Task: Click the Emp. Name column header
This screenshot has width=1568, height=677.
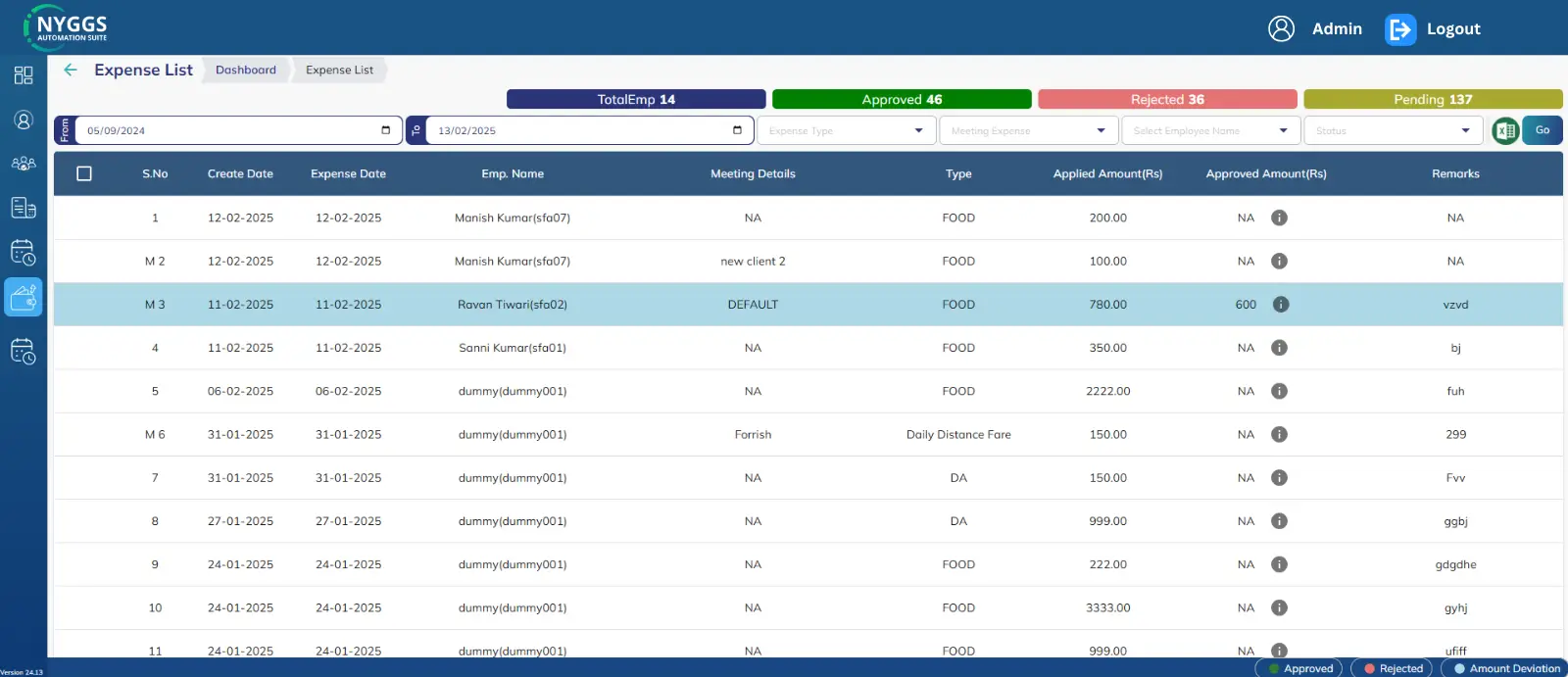Action: tap(513, 173)
